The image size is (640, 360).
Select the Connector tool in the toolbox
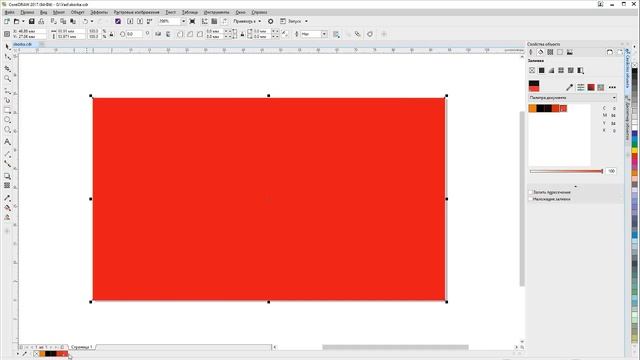click(x=7, y=164)
